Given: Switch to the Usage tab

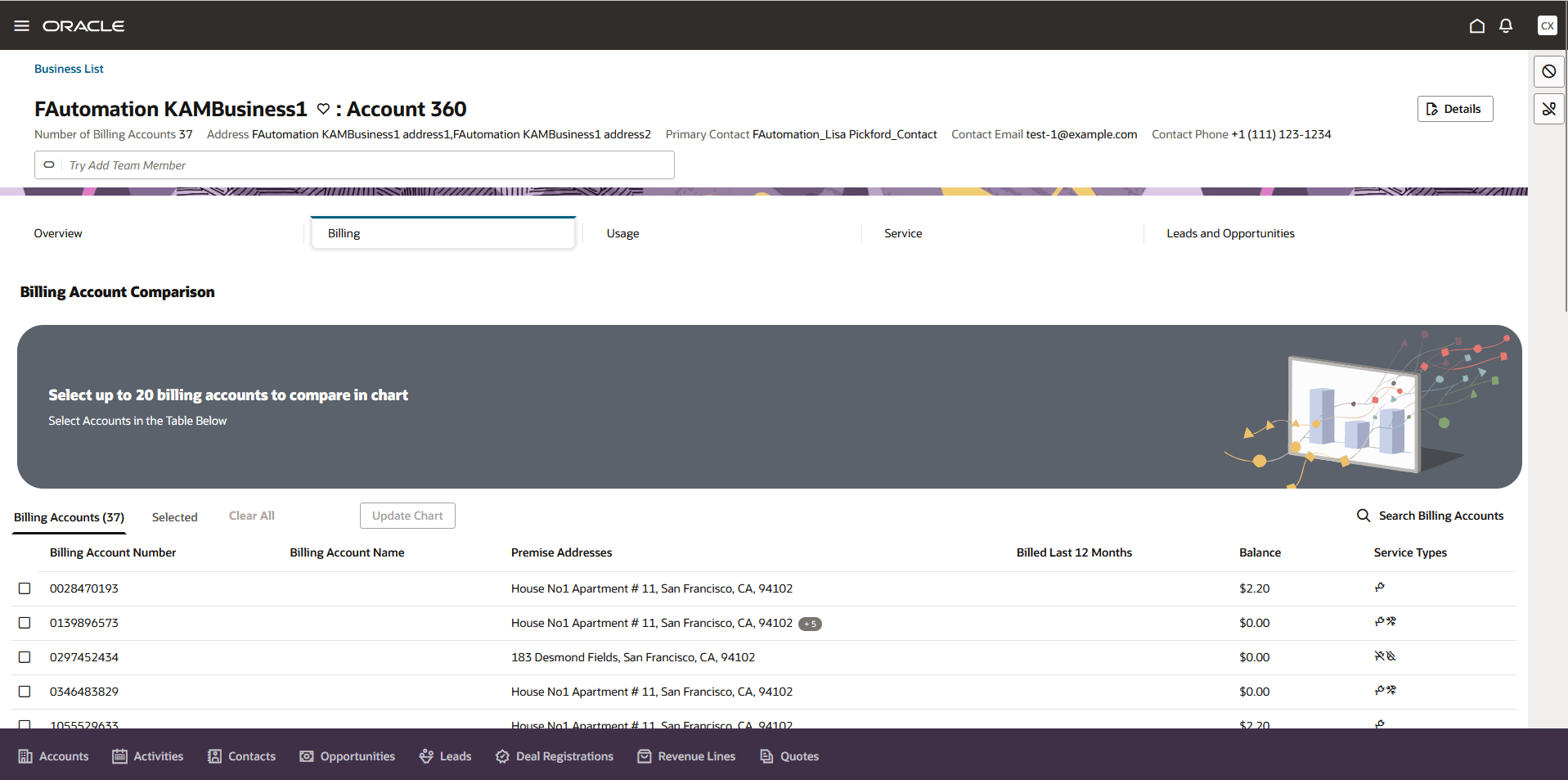Looking at the screenshot, I should coord(622,232).
